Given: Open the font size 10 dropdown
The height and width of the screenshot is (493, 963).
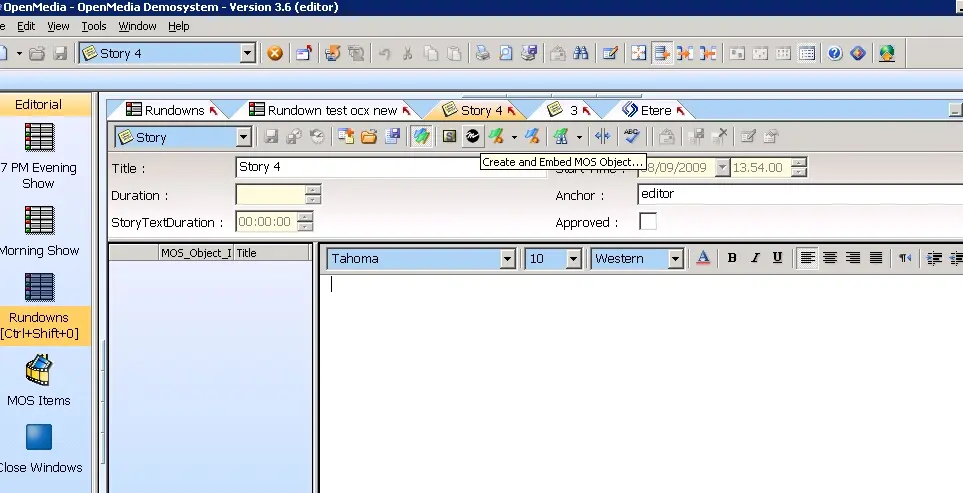Looking at the screenshot, I should pos(573,259).
